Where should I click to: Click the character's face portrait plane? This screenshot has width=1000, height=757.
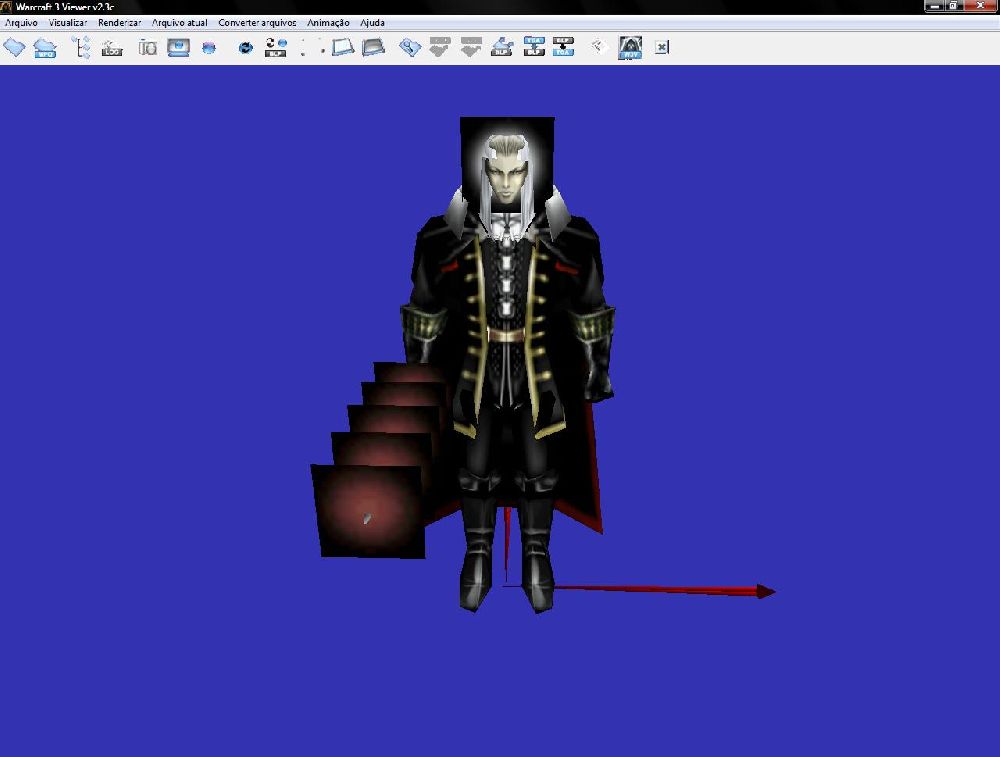pos(507,165)
